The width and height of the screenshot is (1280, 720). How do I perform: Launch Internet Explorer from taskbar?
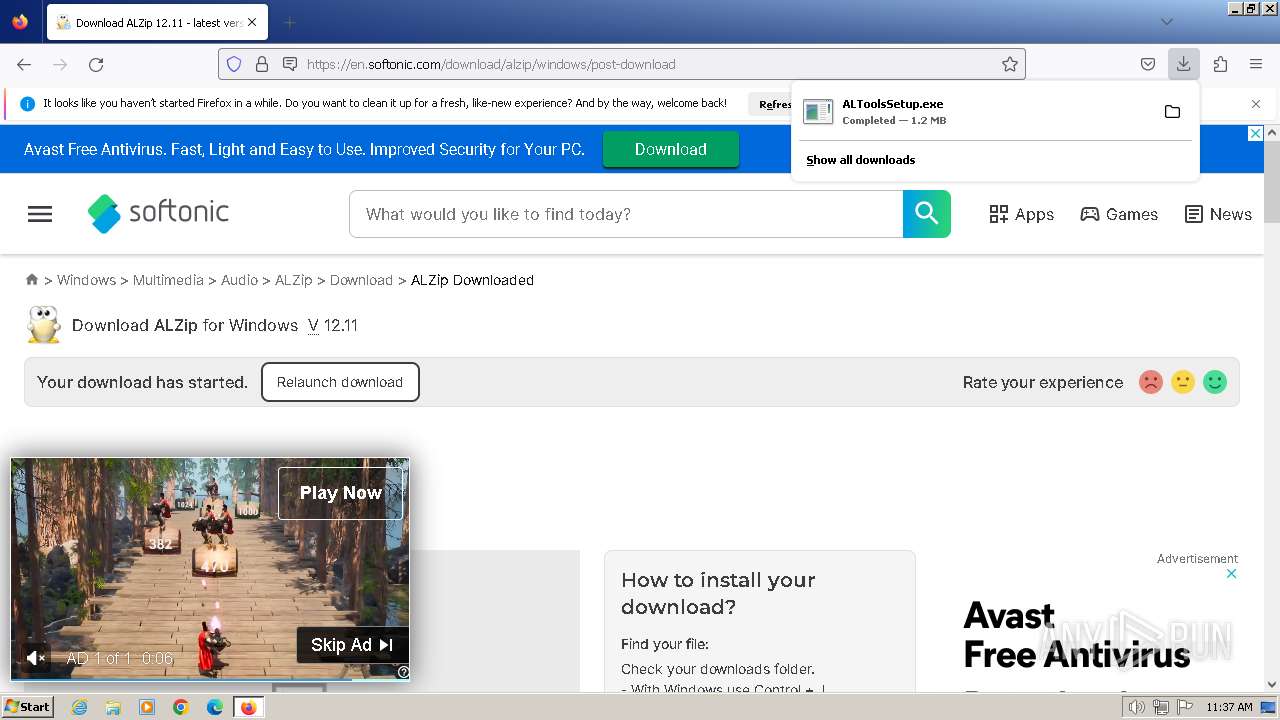(79, 707)
